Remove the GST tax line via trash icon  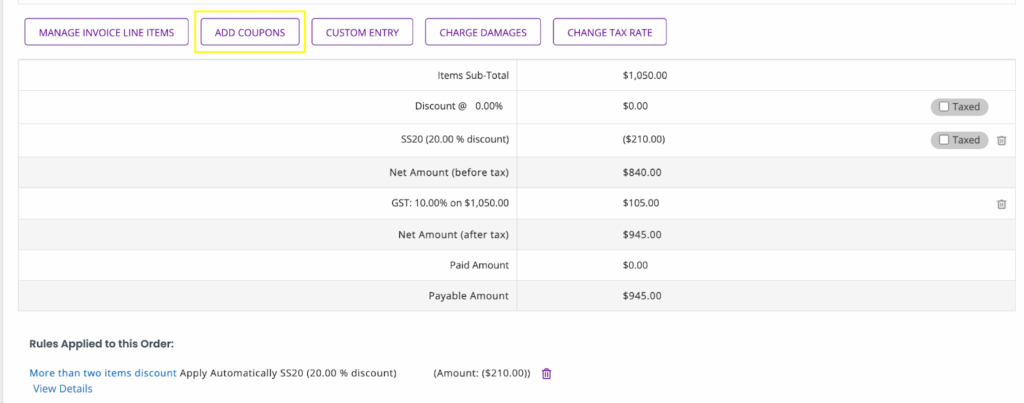click(x=1002, y=204)
